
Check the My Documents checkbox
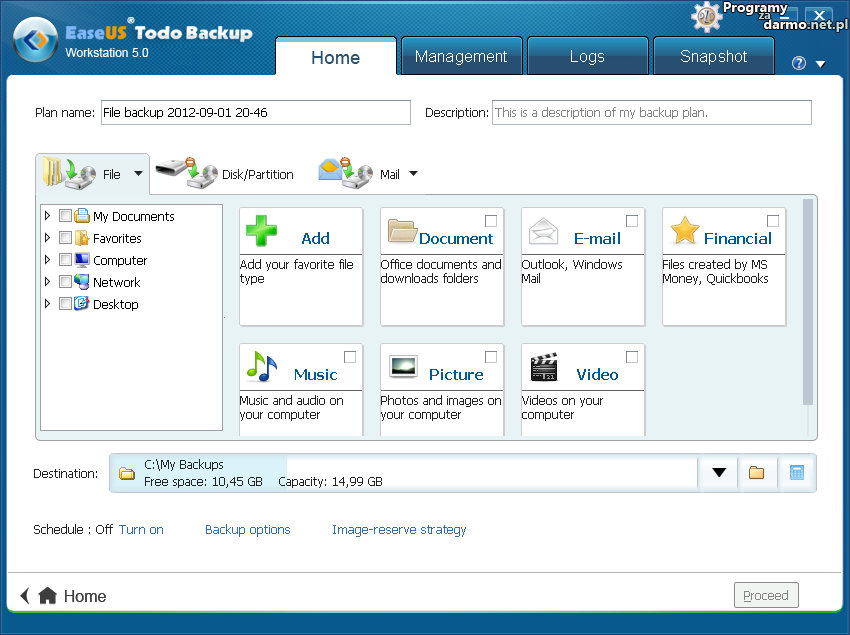pyautogui.click(x=66, y=216)
